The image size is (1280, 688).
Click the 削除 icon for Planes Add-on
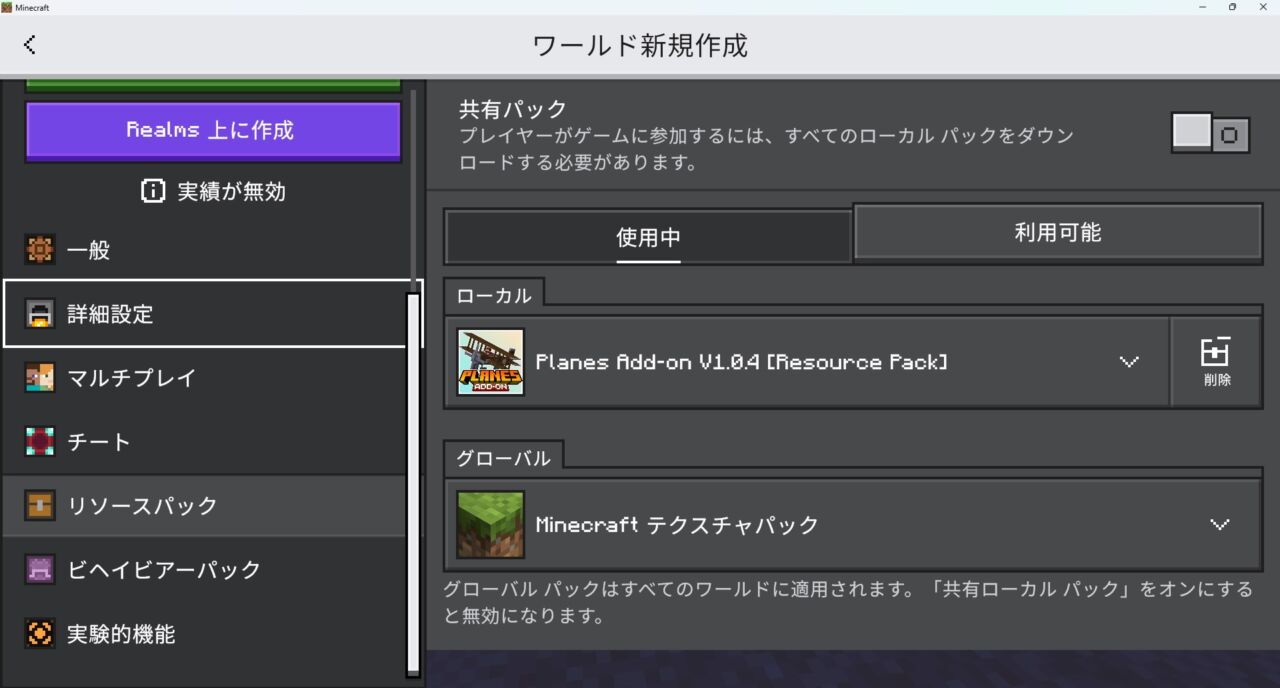click(x=1216, y=360)
